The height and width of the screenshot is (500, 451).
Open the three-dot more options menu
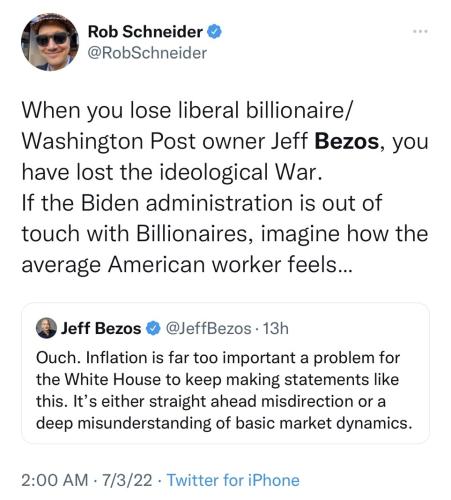pyautogui.click(x=420, y=32)
